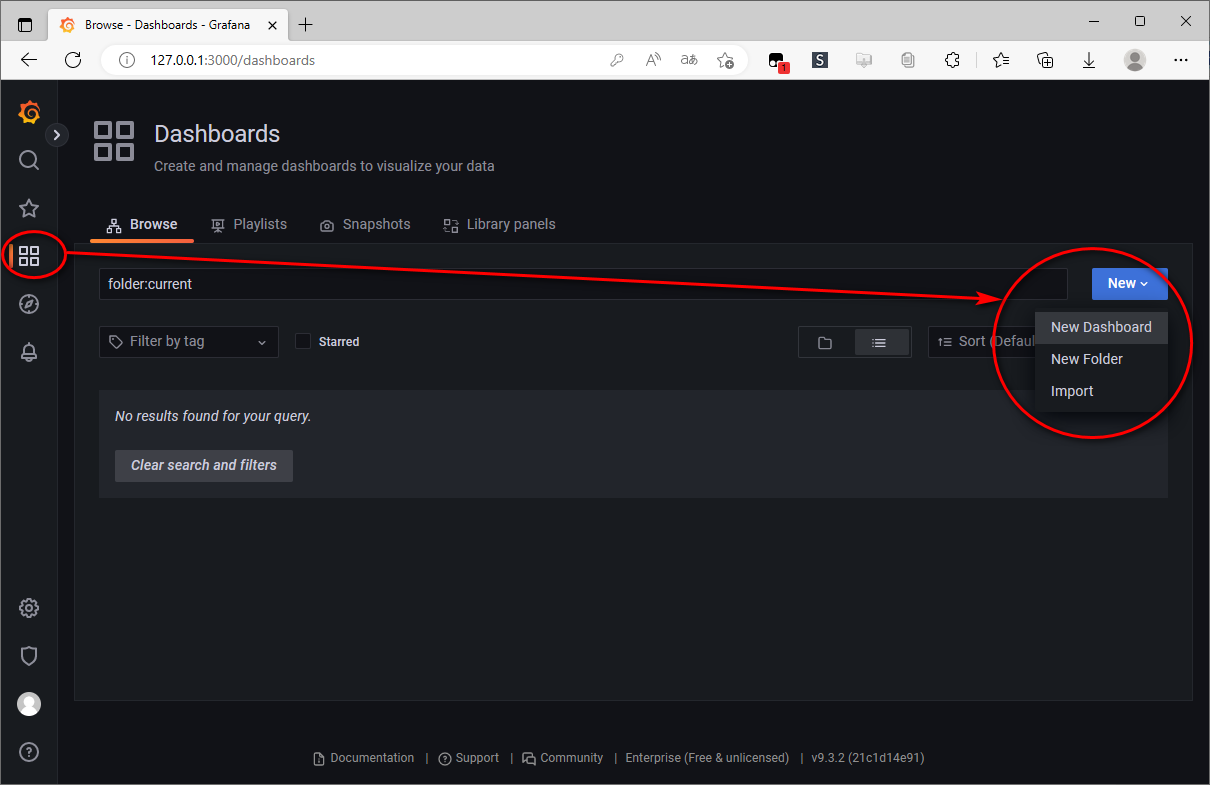
Task: Open the Collections icon in toolbar
Action: [x=1045, y=60]
